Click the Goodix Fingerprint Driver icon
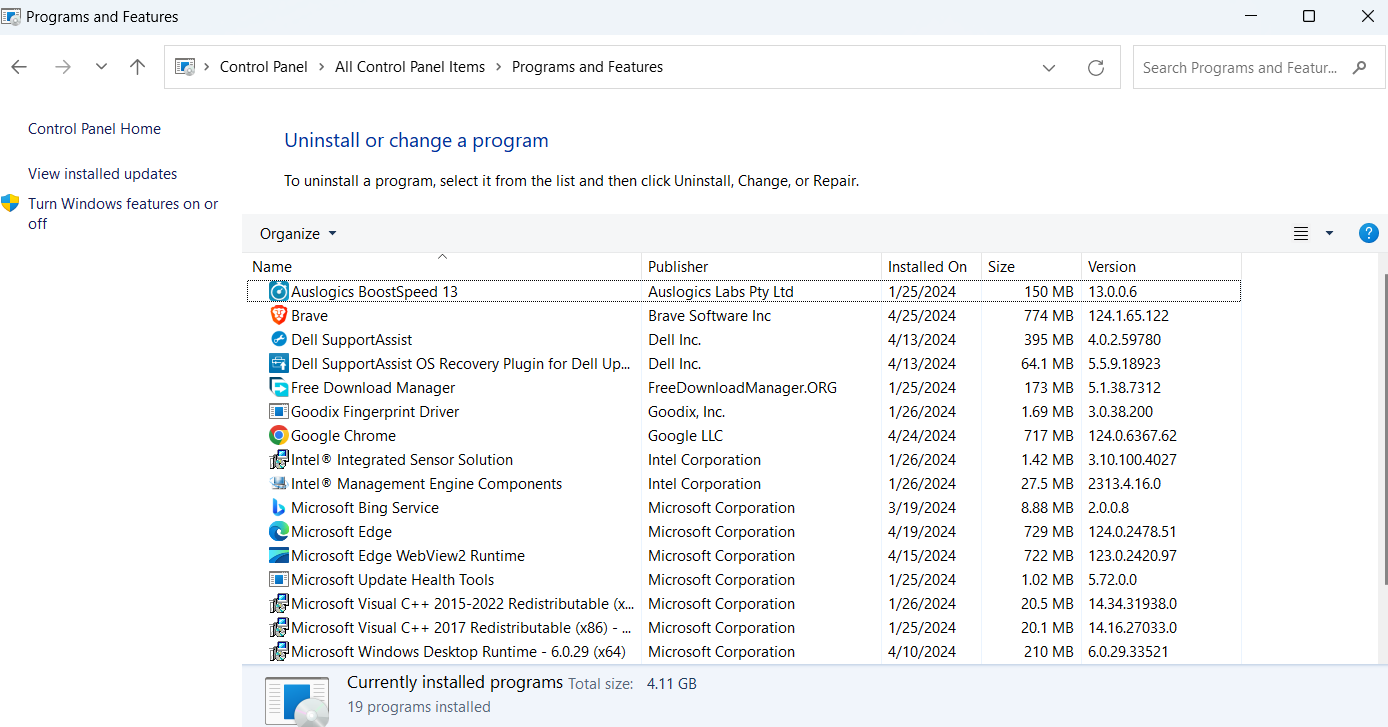1388x727 pixels. tap(279, 411)
